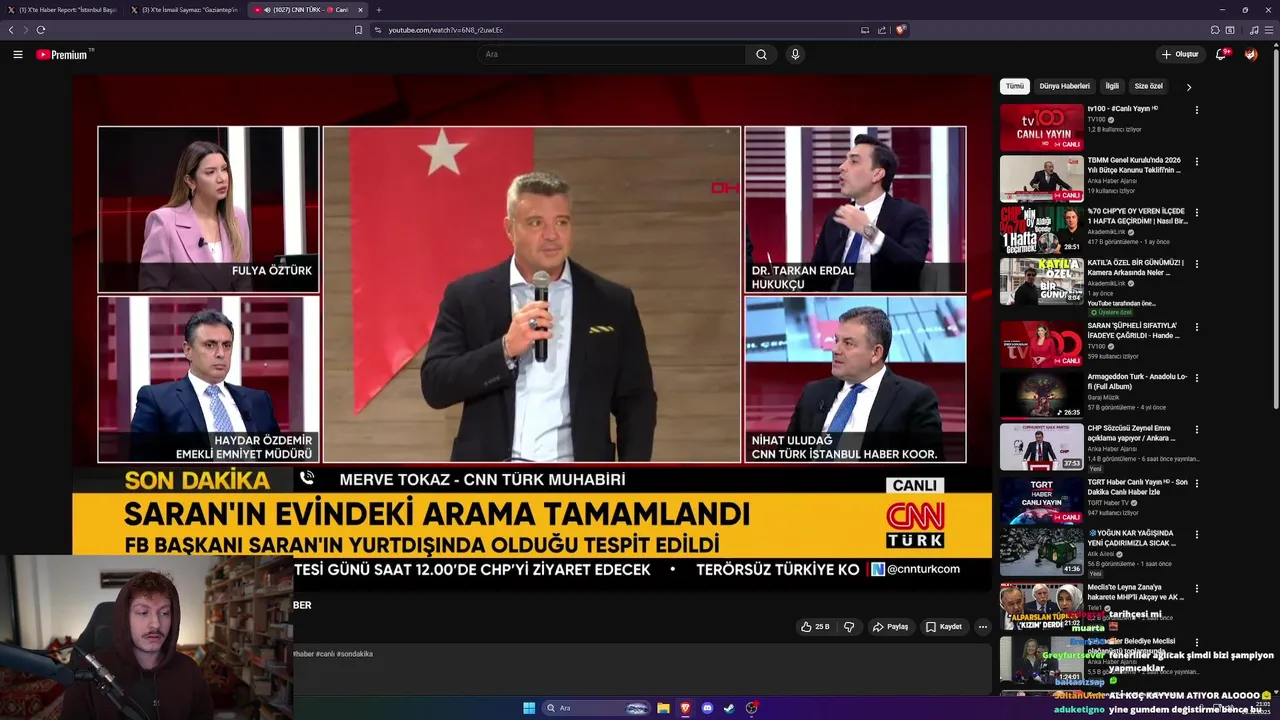This screenshot has width=1280, height=720.
Task: Open tv100 #Canlı Yayın thumbnail
Action: point(1041,127)
